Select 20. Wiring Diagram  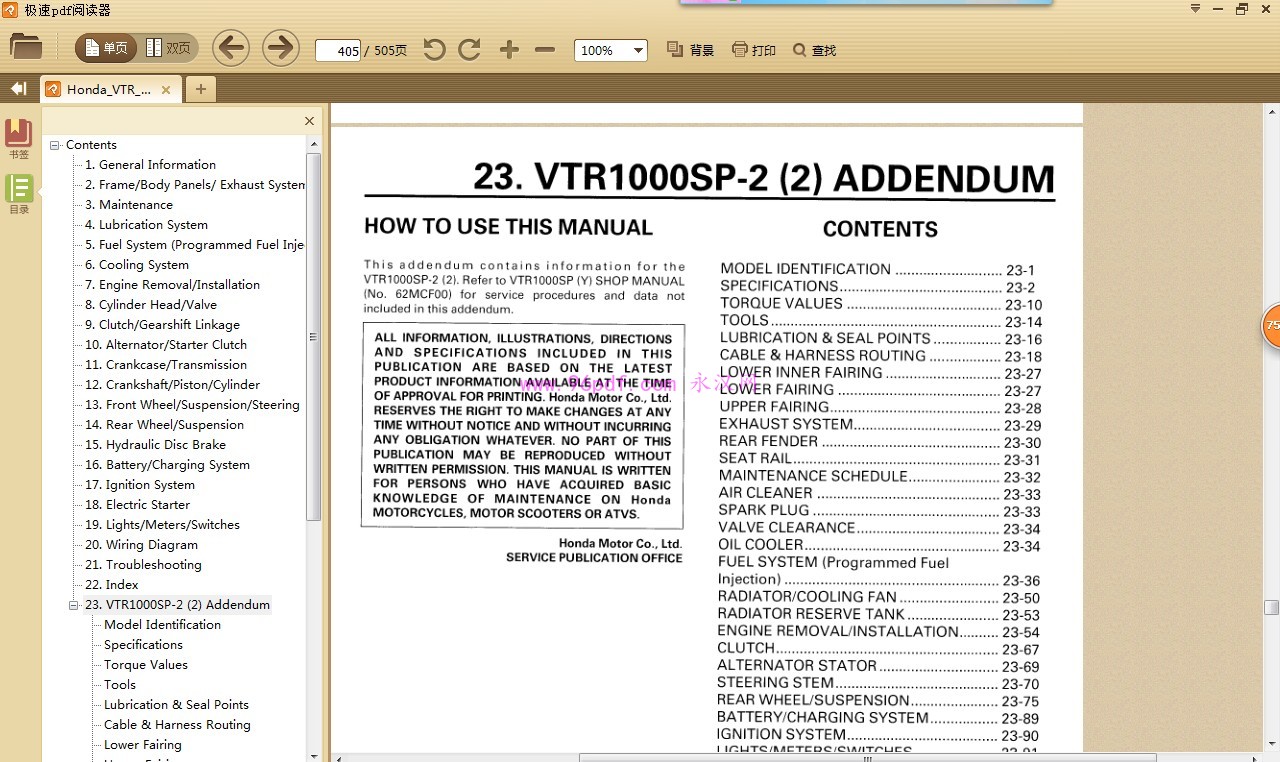click(141, 545)
